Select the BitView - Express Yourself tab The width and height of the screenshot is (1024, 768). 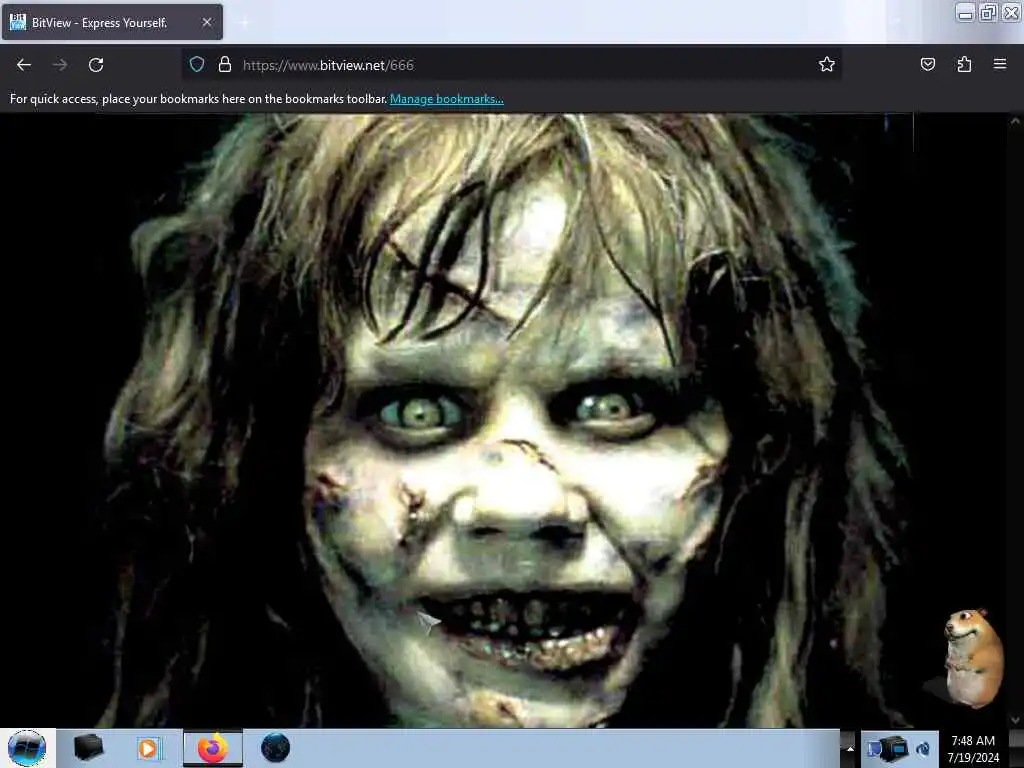click(112, 22)
